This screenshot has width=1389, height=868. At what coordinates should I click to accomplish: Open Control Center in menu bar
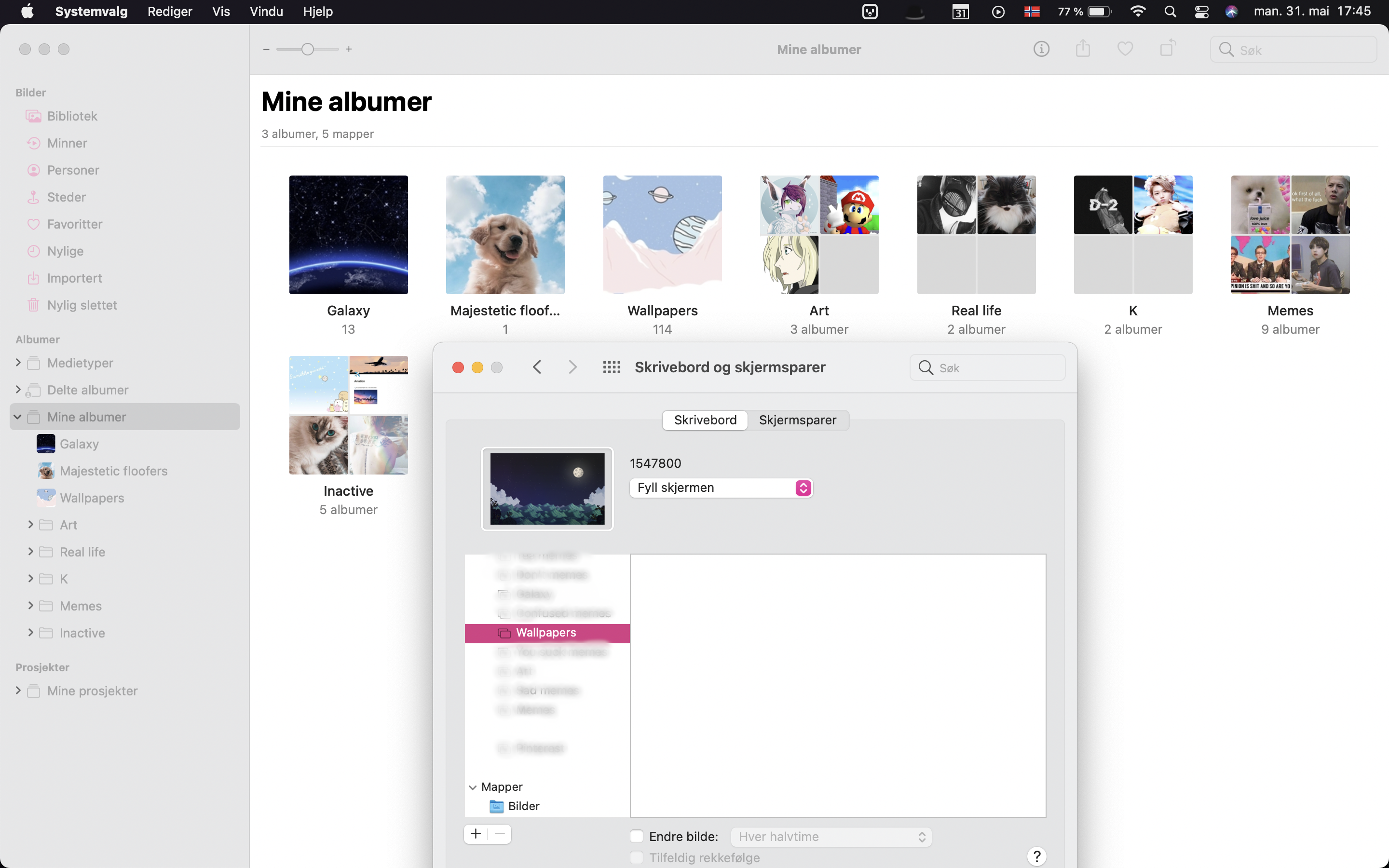pyautogui.click(x=1201, y=12)
